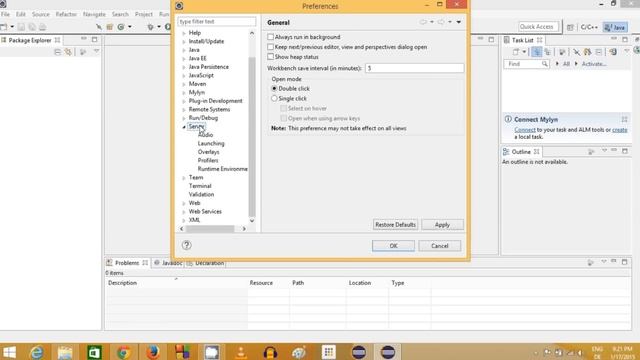
Task: Select Double click open mode
Action: tap(274, 89)
